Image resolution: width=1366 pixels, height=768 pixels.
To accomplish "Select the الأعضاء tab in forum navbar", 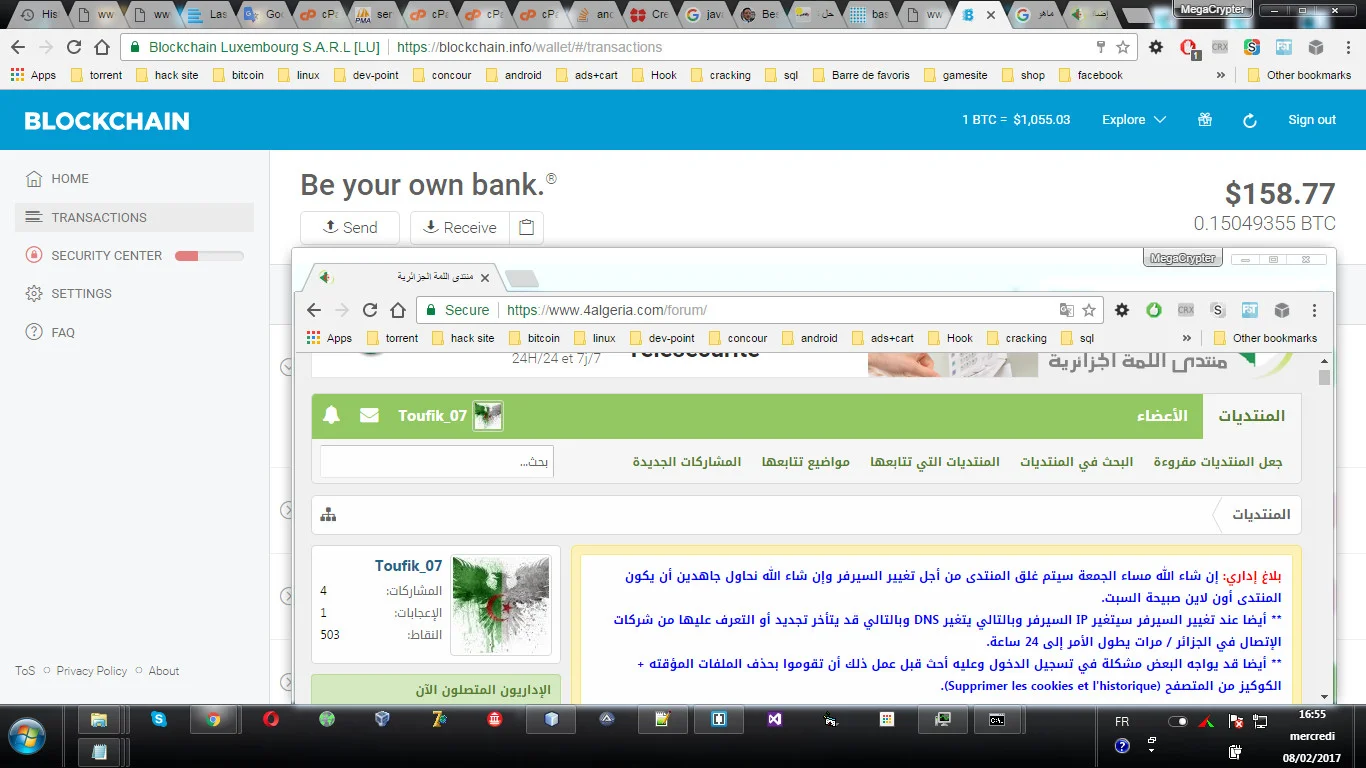I will click(1162, 416).
